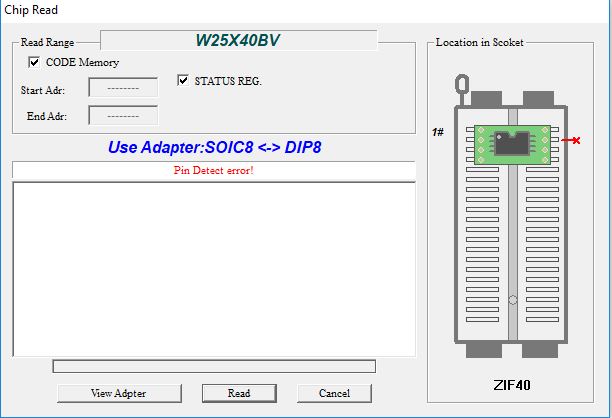Click the View Adpter button
The image size is (612, 418).
point(119,393)
